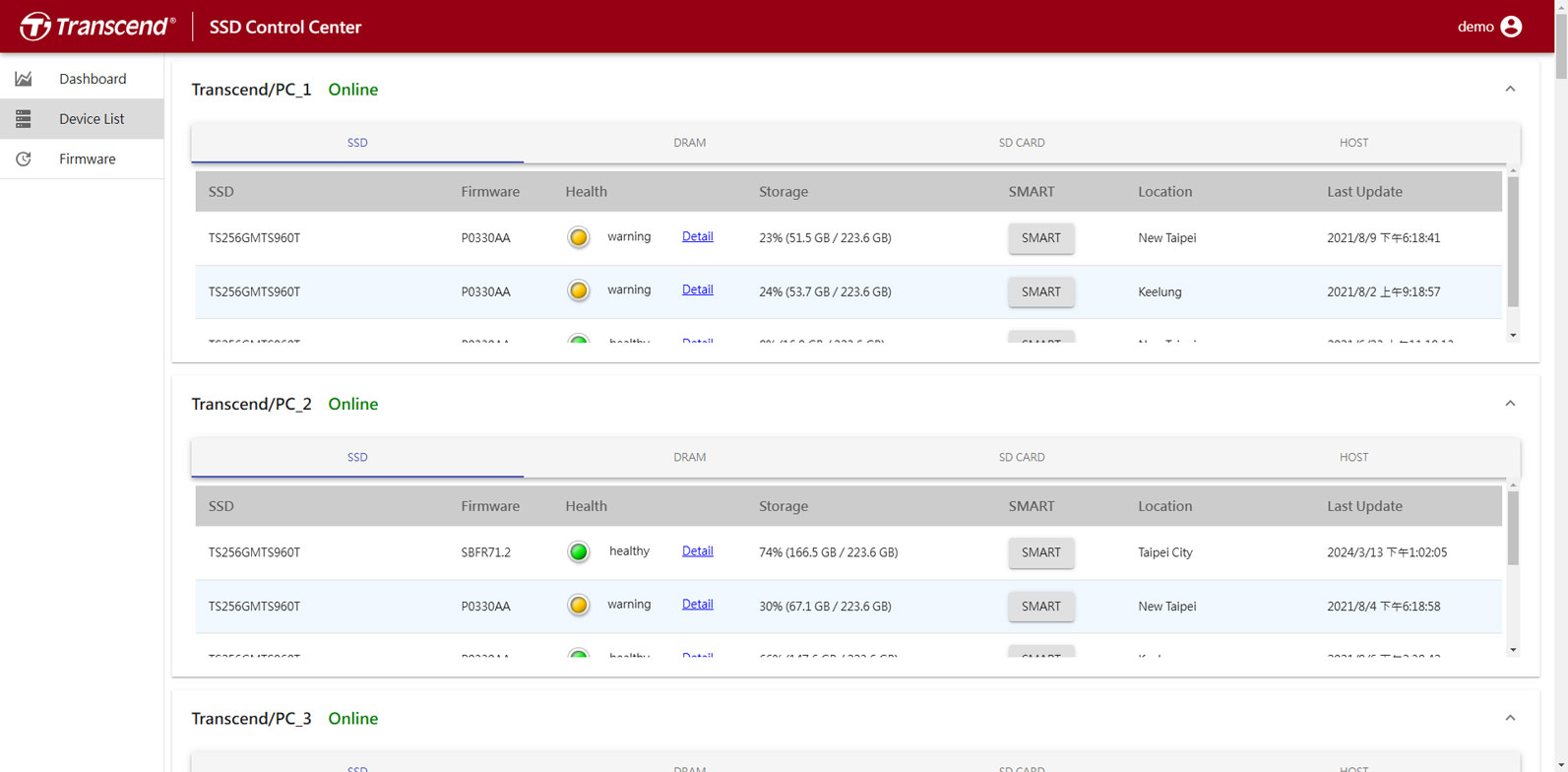
Task: Click the page's main vertical scrollbar
Action: pyautogui.click(x=1561, y=44)
